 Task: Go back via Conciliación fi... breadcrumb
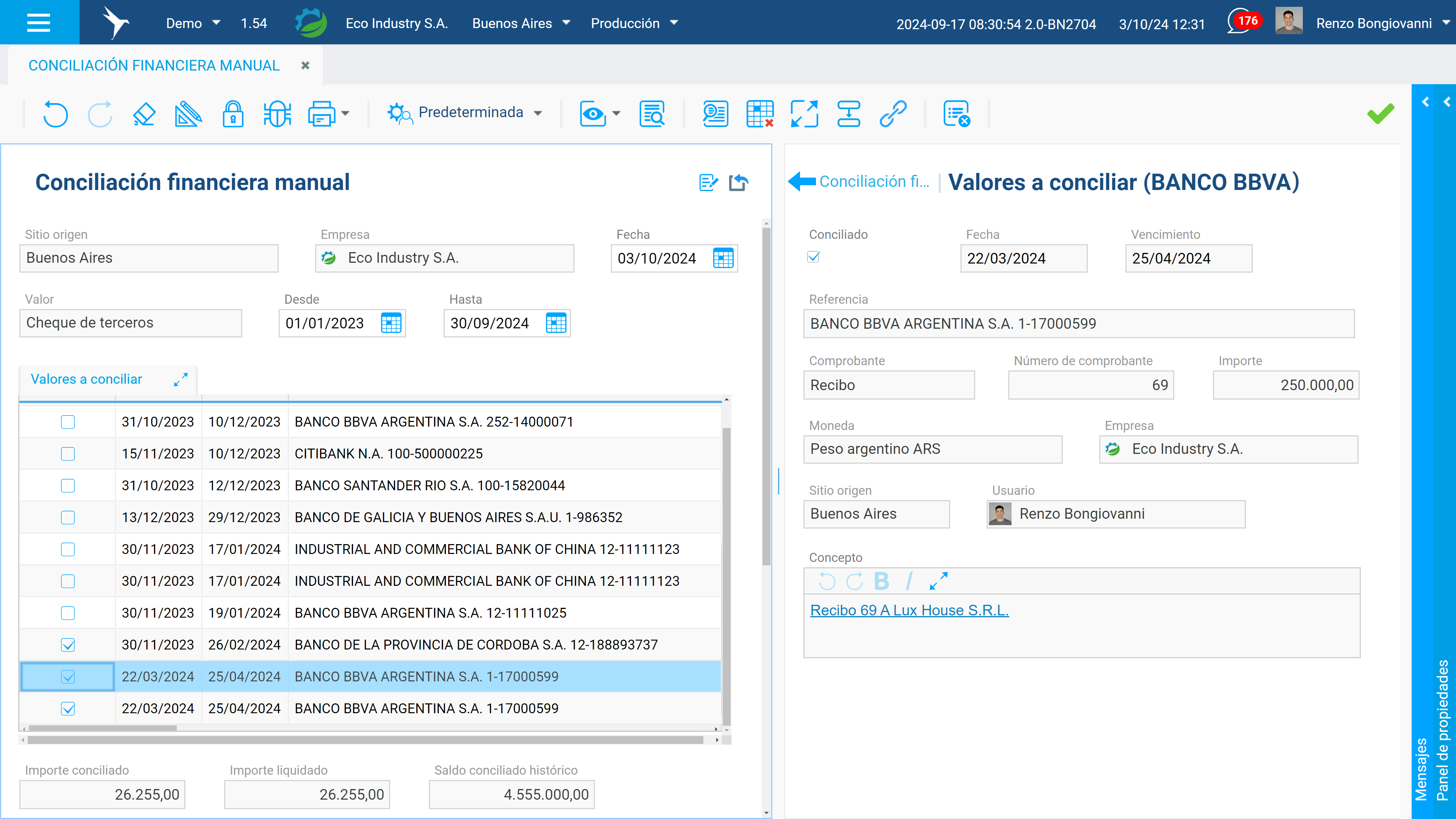874,182
